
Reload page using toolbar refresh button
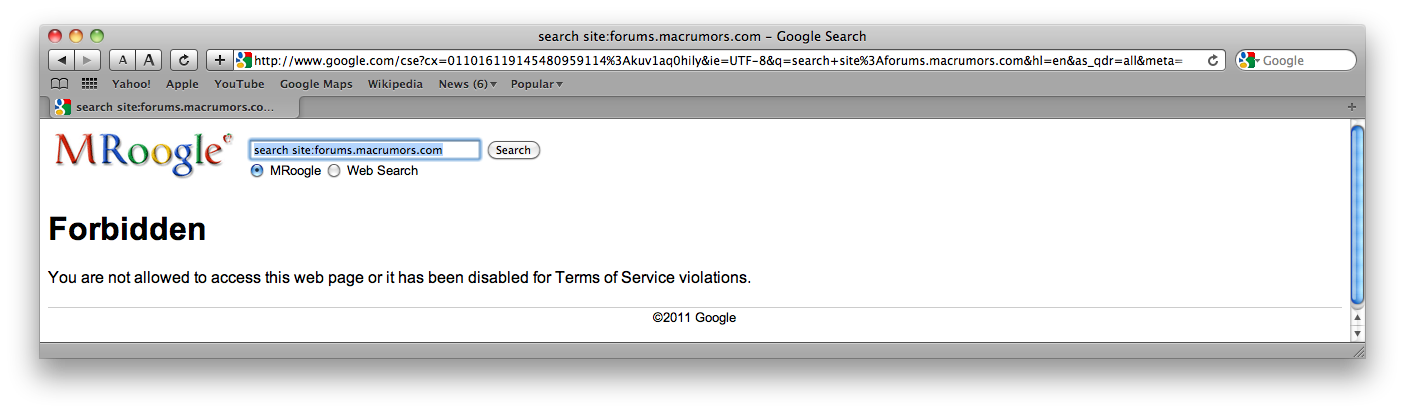click(184, 60)
